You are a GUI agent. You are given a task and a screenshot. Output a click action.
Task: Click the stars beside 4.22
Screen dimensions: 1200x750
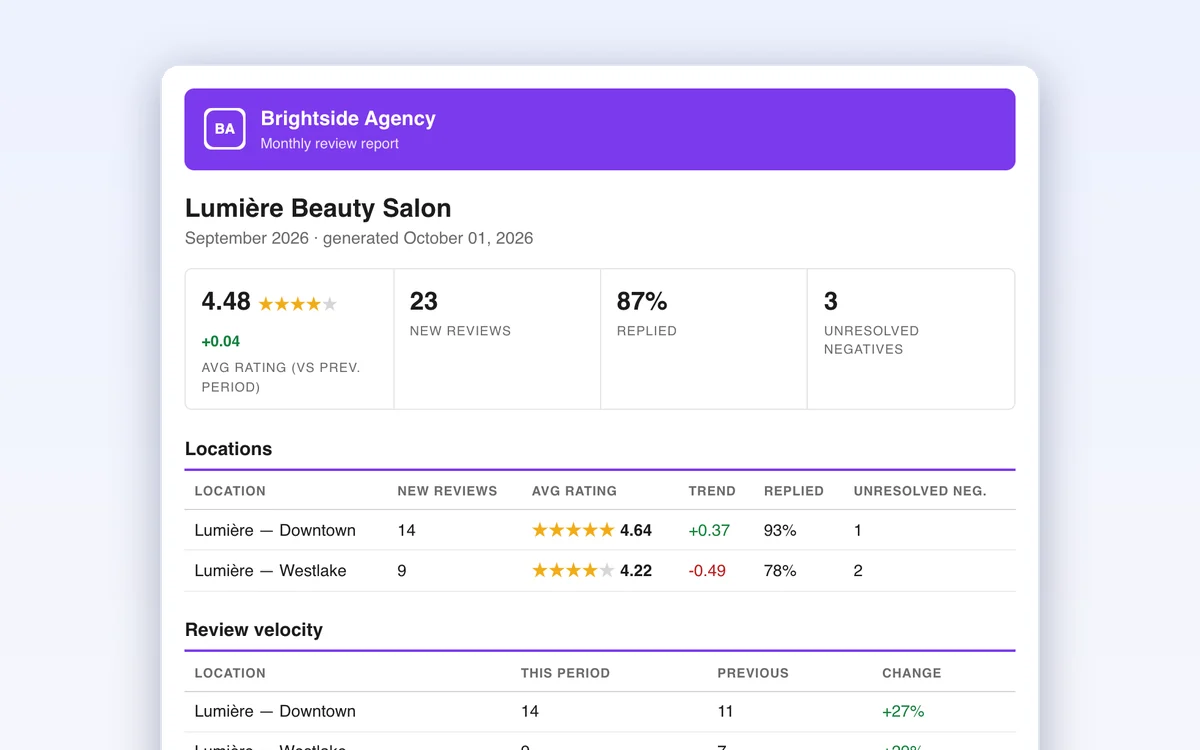(x=573, y=571)
